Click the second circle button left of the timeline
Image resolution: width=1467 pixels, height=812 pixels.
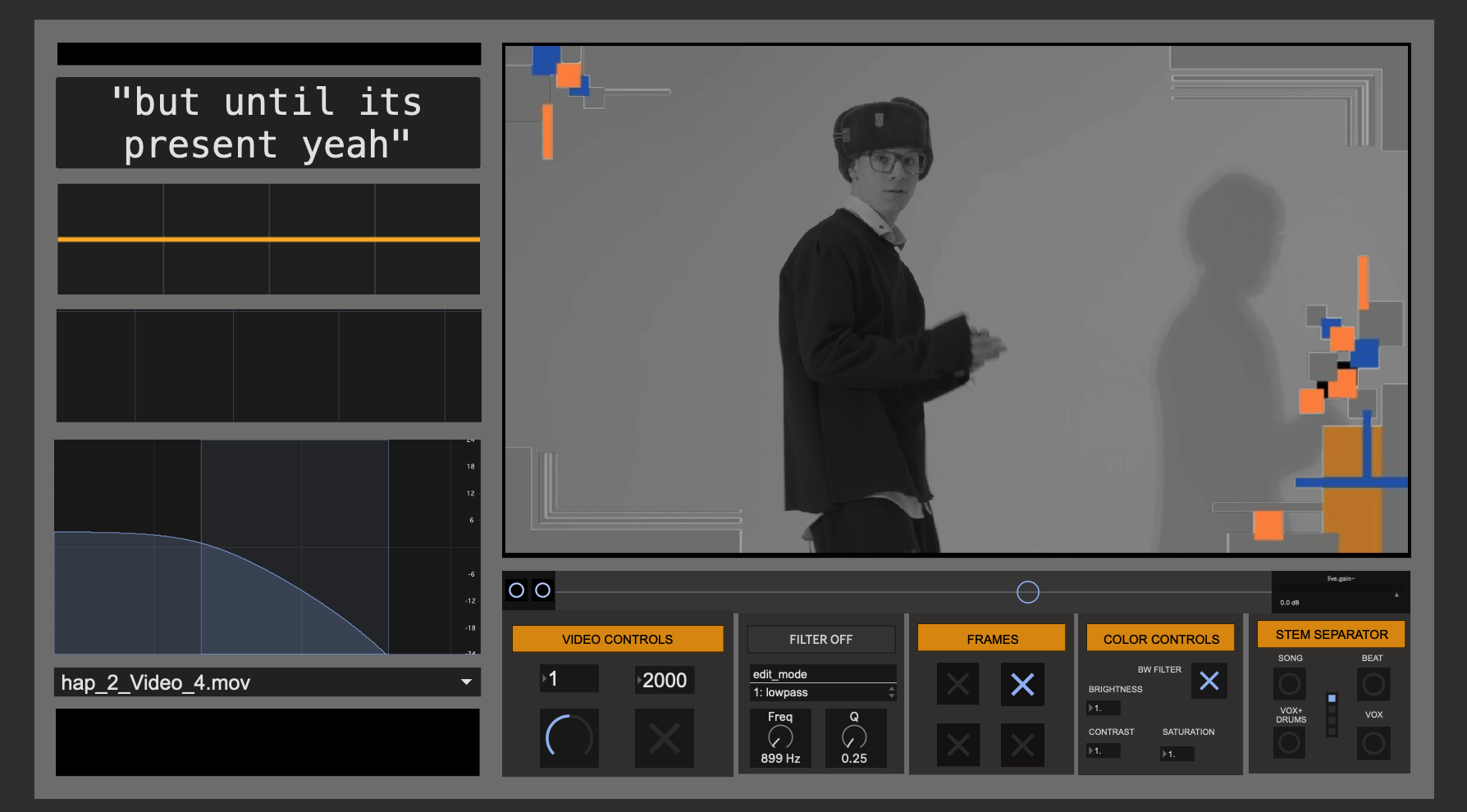coord(542,591)
